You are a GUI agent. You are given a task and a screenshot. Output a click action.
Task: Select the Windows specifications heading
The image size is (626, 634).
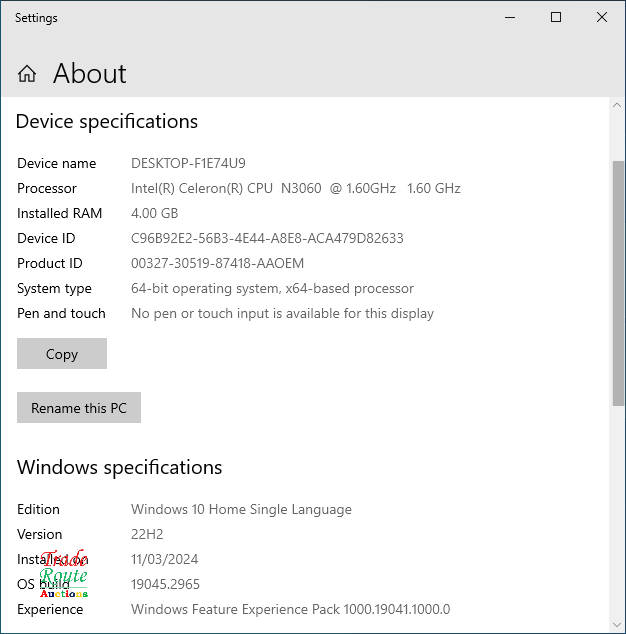coord(119,468)
